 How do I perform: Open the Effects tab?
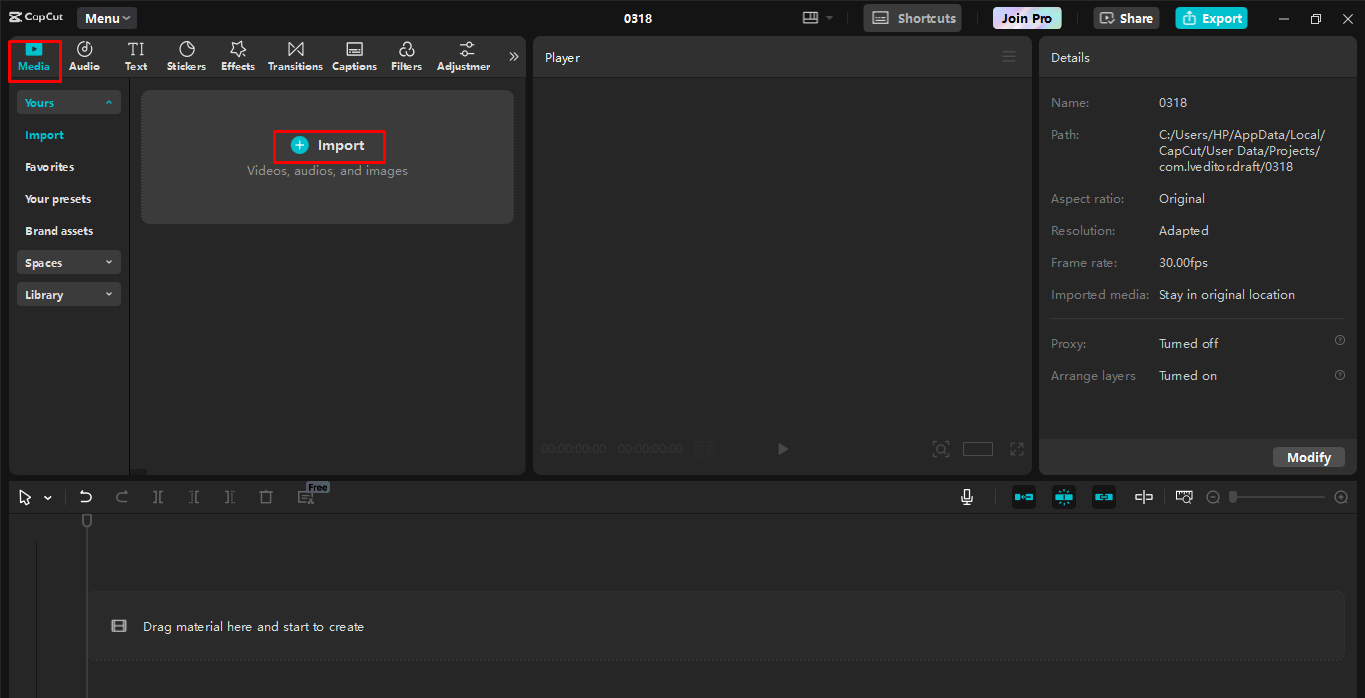[x=238, y=57]
